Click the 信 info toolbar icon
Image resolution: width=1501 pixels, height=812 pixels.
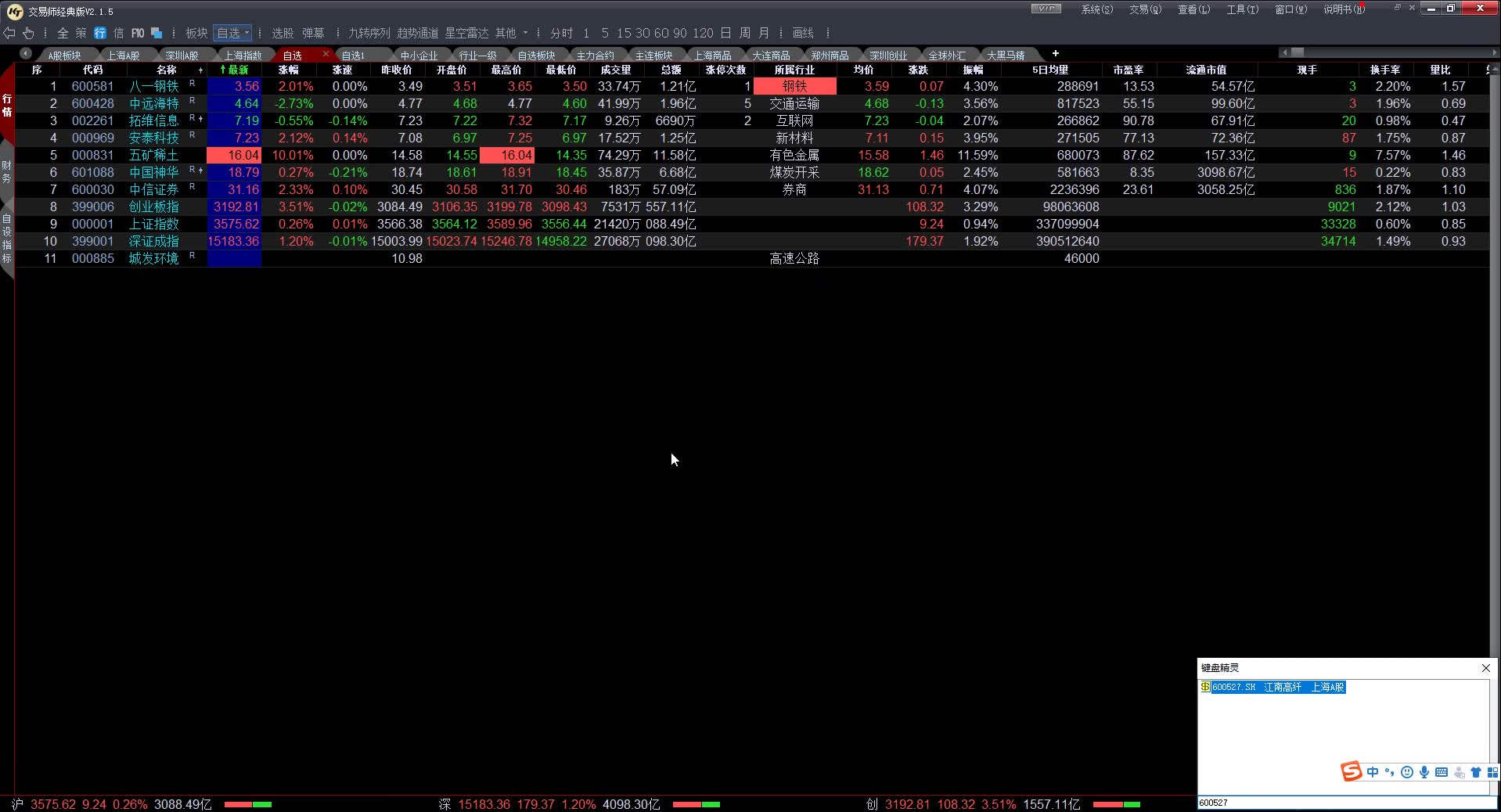pyautogui.click(x=118, y=33)
